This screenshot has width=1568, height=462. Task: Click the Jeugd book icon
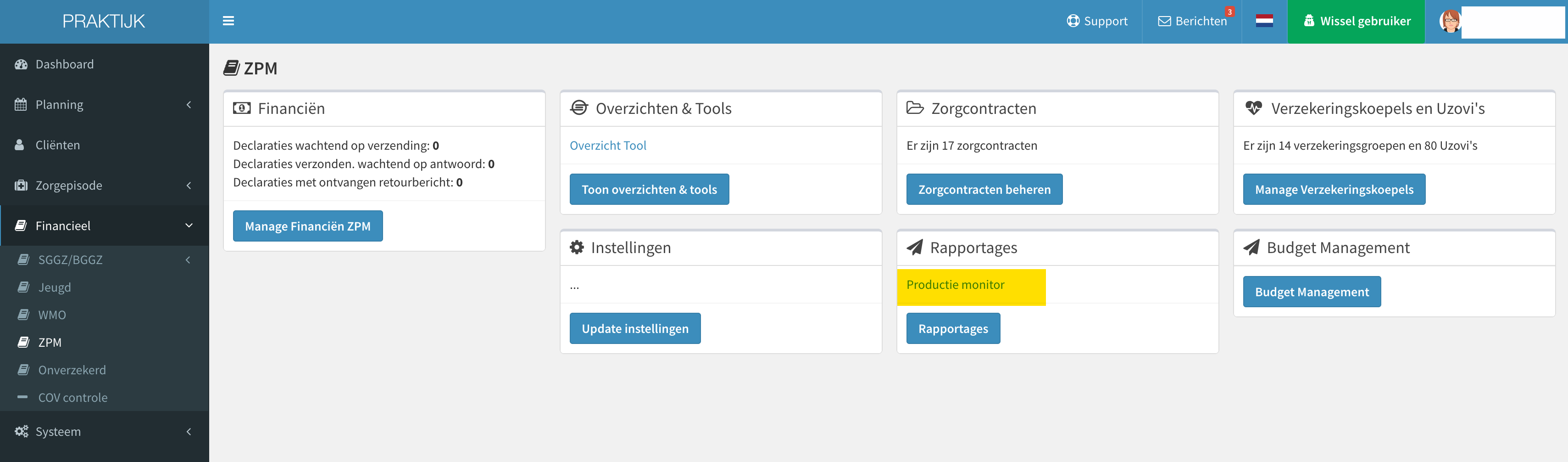click(24, 287)
